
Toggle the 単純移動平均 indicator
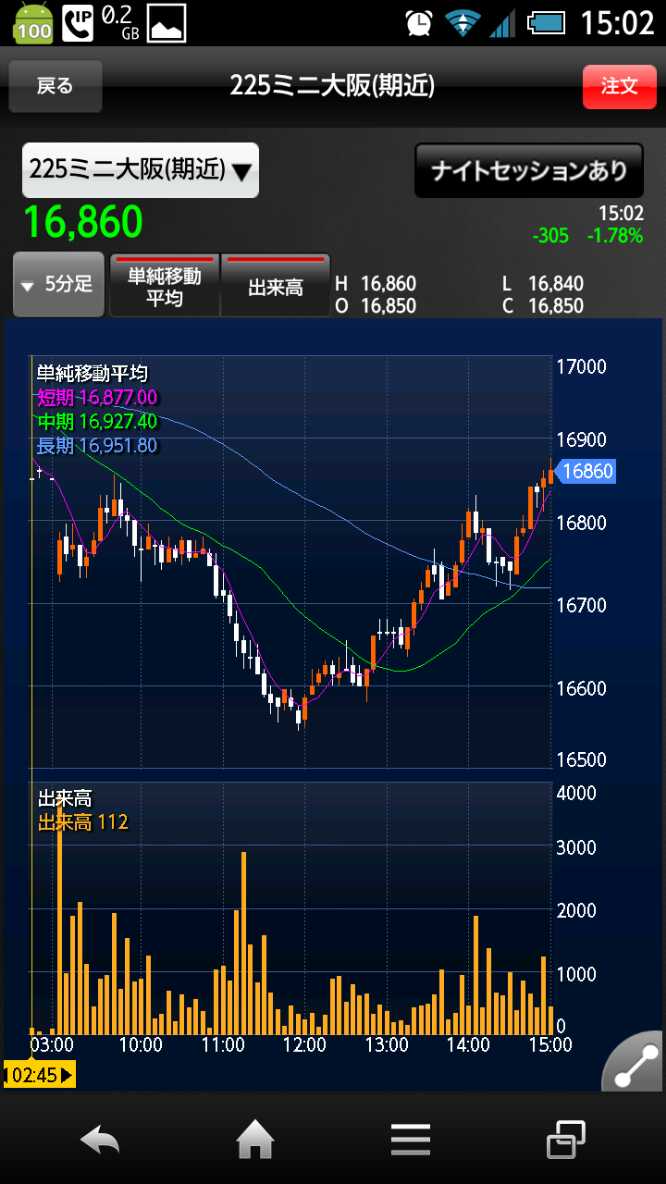pos(164,285)
